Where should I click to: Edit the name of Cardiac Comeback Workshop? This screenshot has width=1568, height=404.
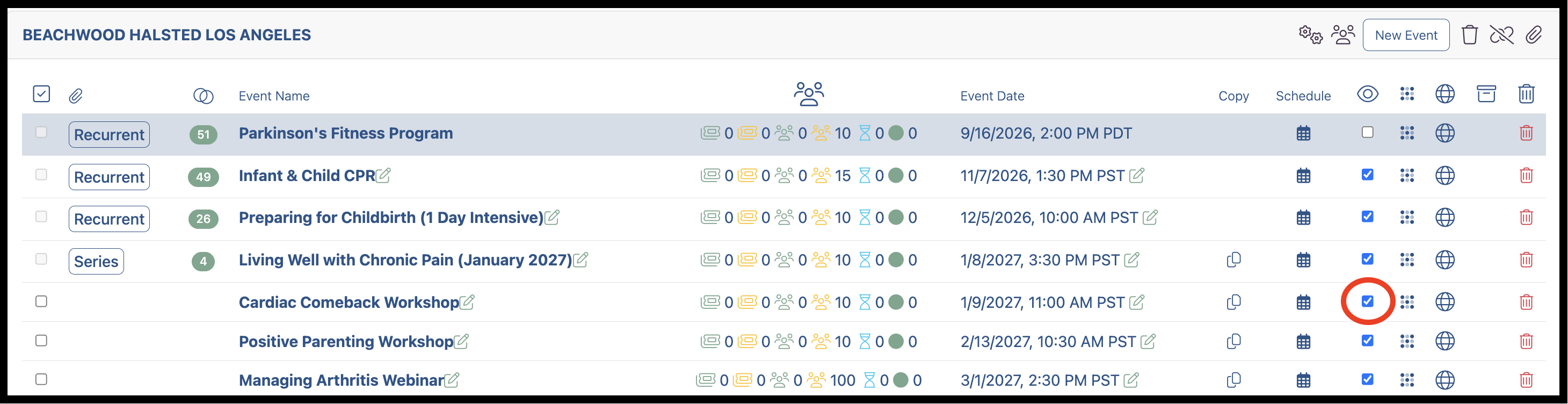click(468, 302)
